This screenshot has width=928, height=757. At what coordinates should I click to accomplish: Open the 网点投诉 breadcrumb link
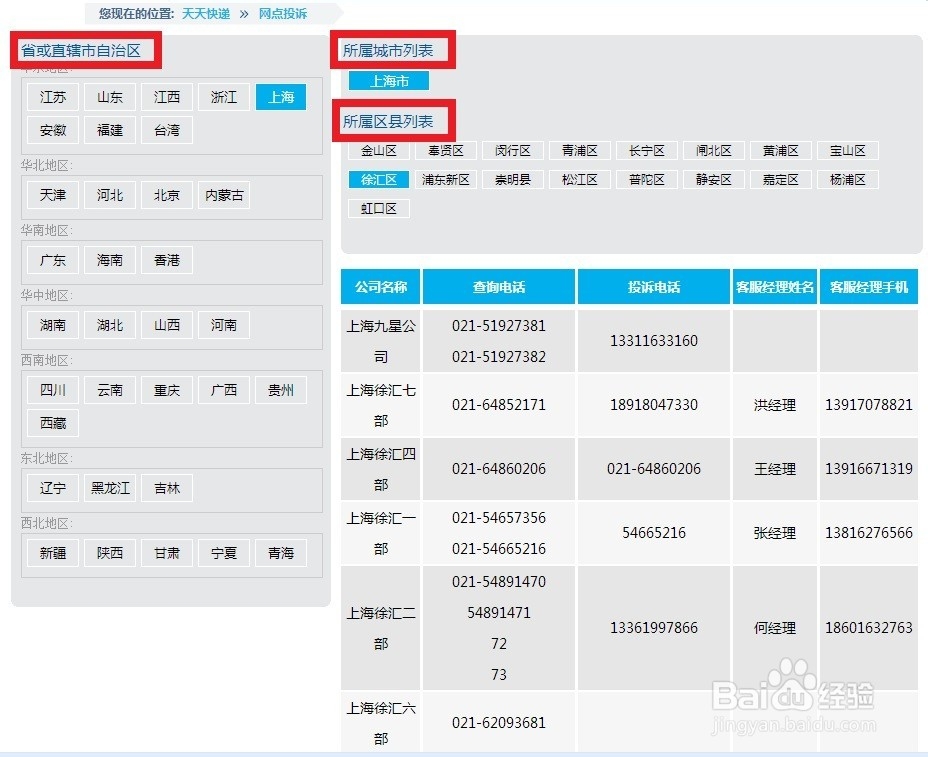(282, 14)
